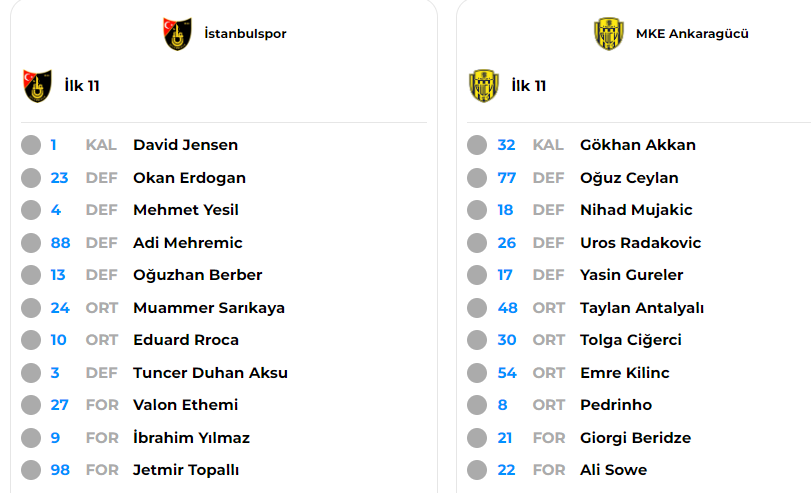The height and width of the screenshot is (493, 811).
Task: Open Tolga Ciğerci's player profile
Action: click(630, 340)
